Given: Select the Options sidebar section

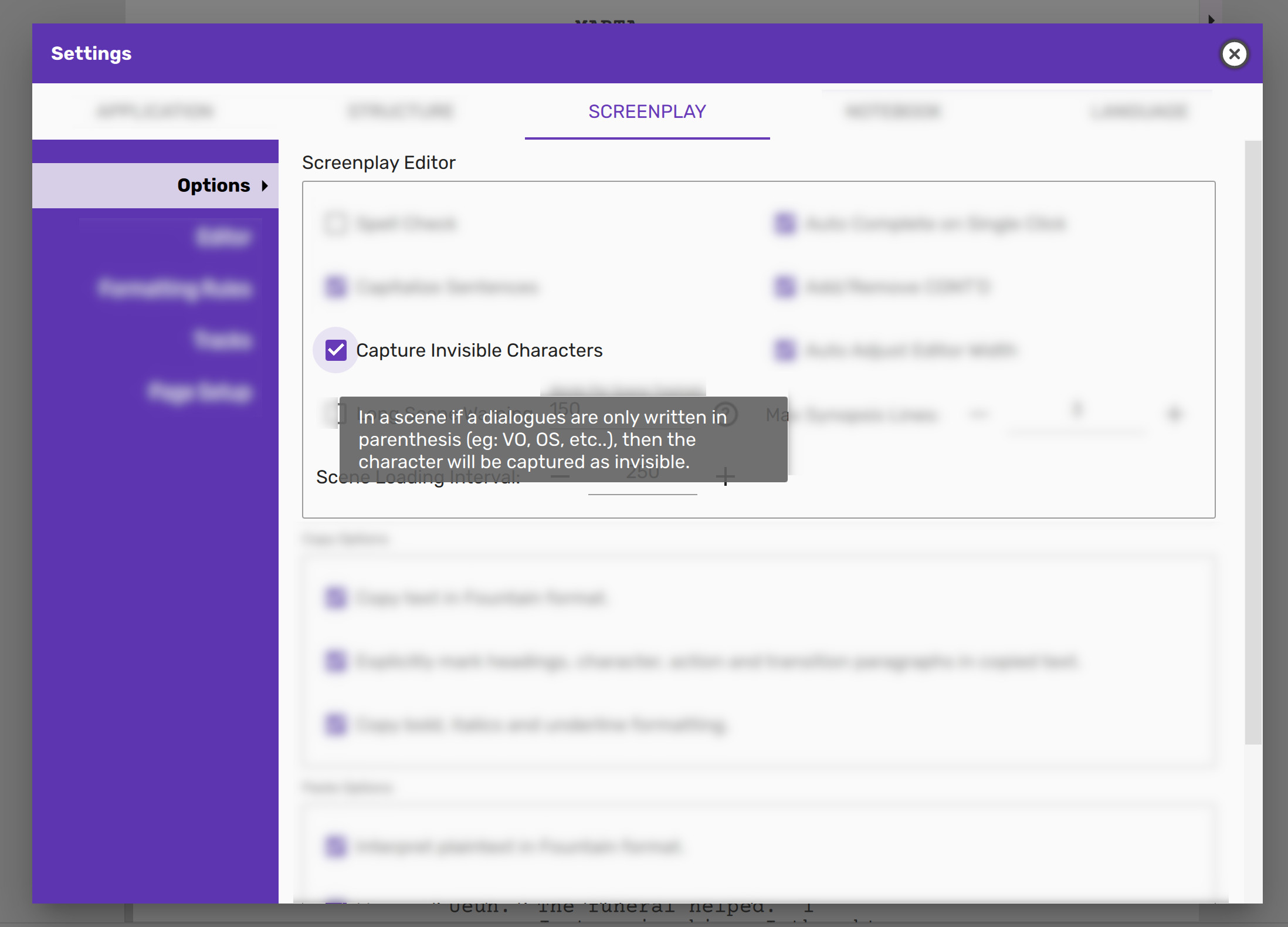Looking at the screenshot, I should point(213,186).
